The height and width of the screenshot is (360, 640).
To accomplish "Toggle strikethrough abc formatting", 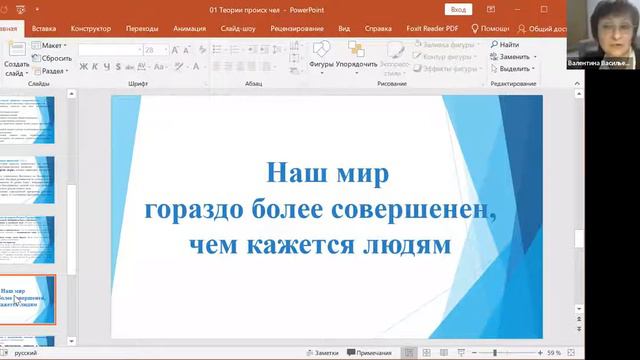I will pyautogui.click(x=129, y=67).
